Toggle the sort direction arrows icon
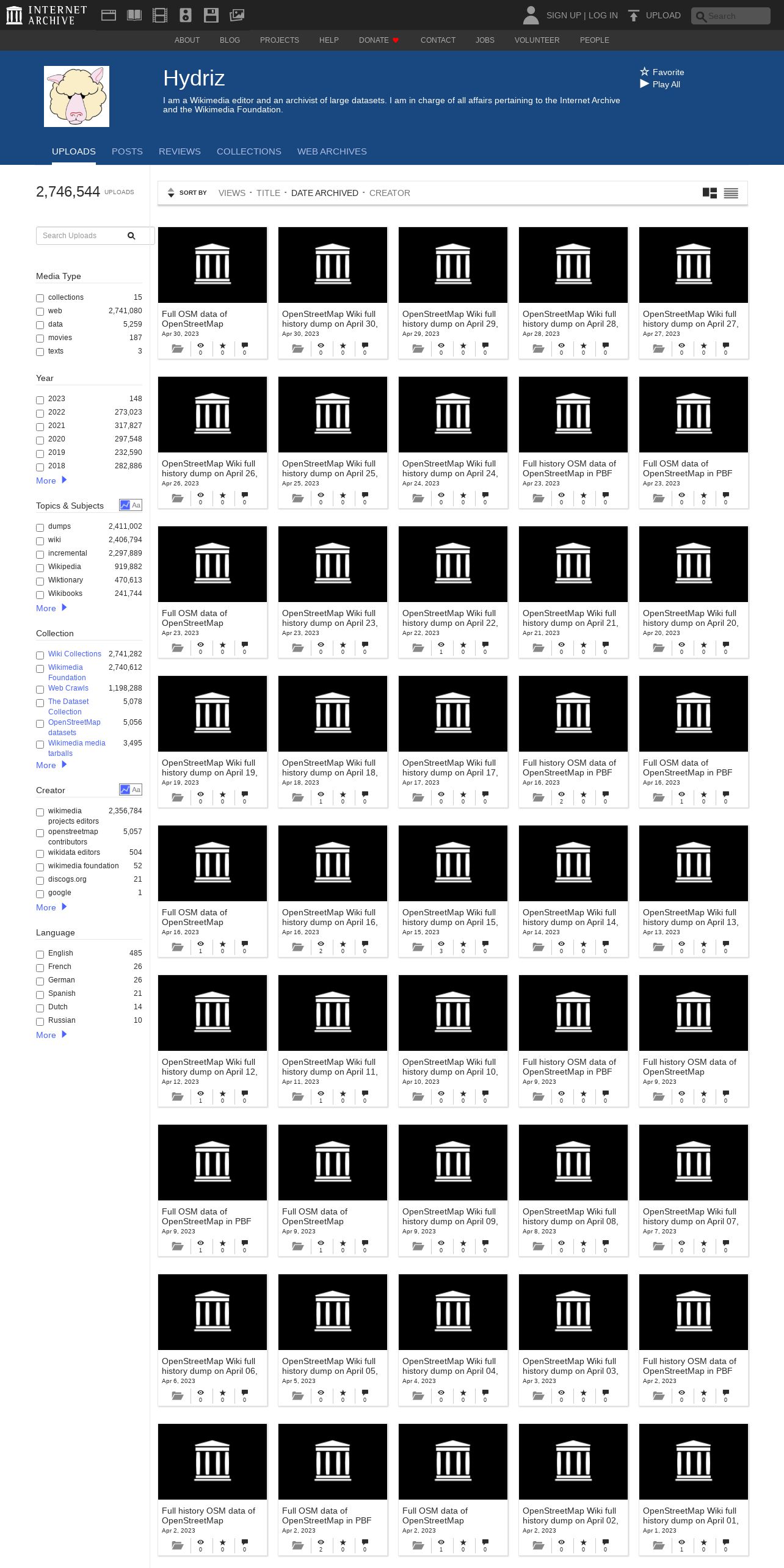The height and width of the screenshot is (1568, 784). coord(171,193)
